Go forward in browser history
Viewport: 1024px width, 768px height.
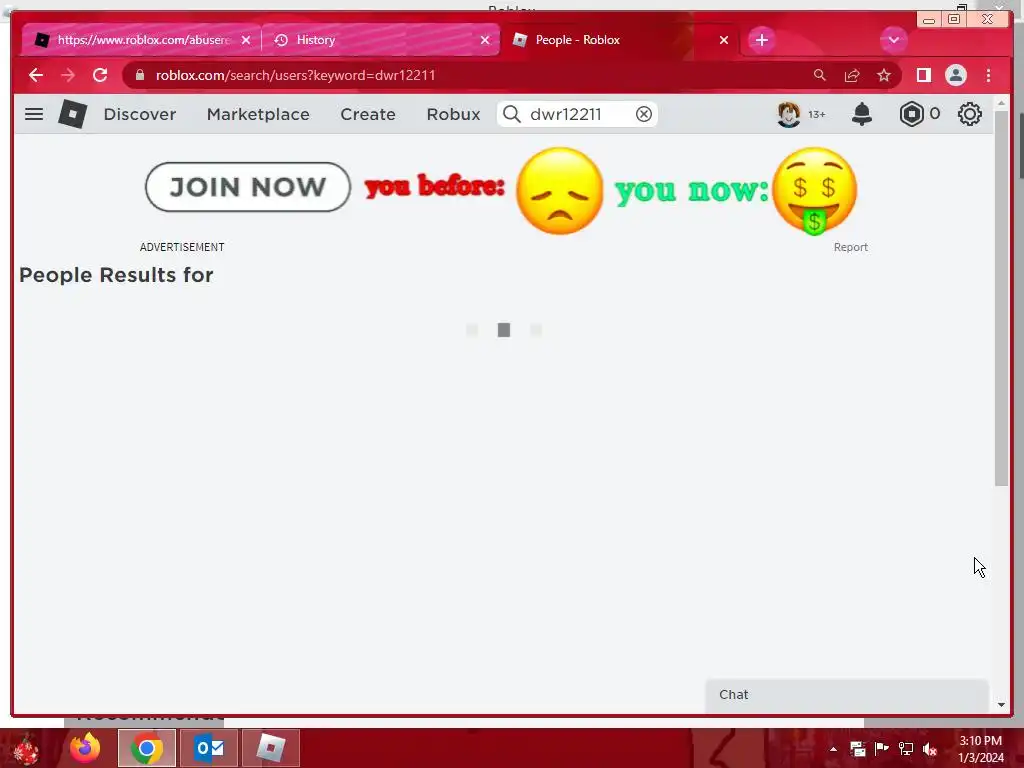[68, 75]
